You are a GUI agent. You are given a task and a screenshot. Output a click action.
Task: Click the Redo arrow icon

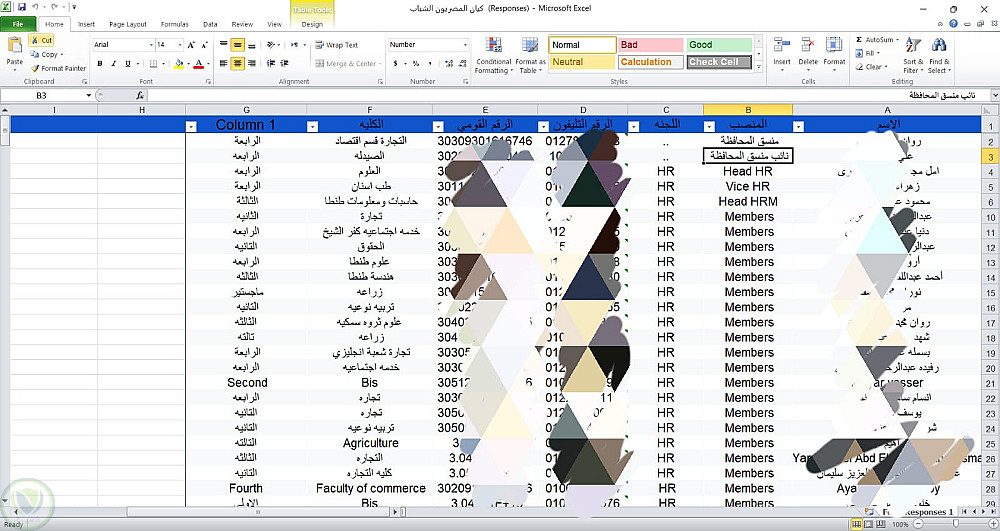pyautogui.click(x=54, y=8)
